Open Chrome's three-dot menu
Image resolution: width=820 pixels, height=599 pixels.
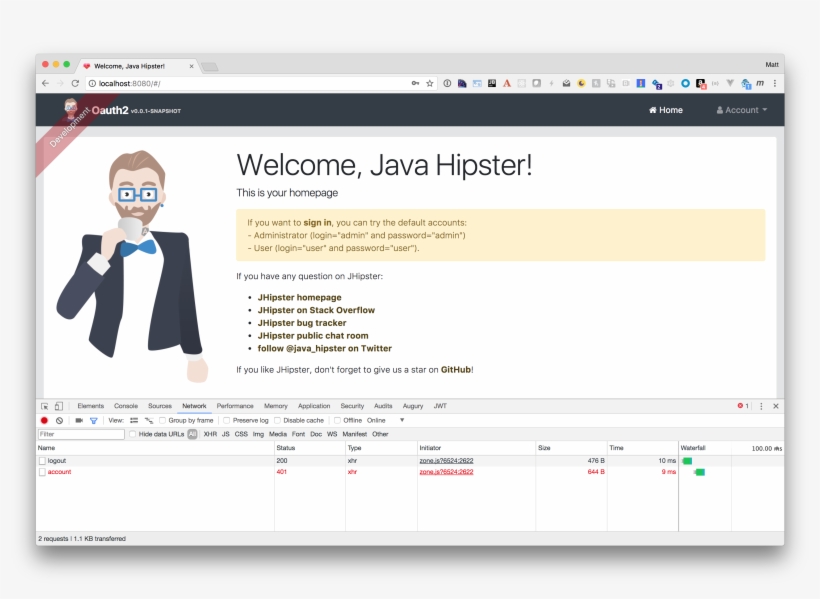tap(774, 83)
